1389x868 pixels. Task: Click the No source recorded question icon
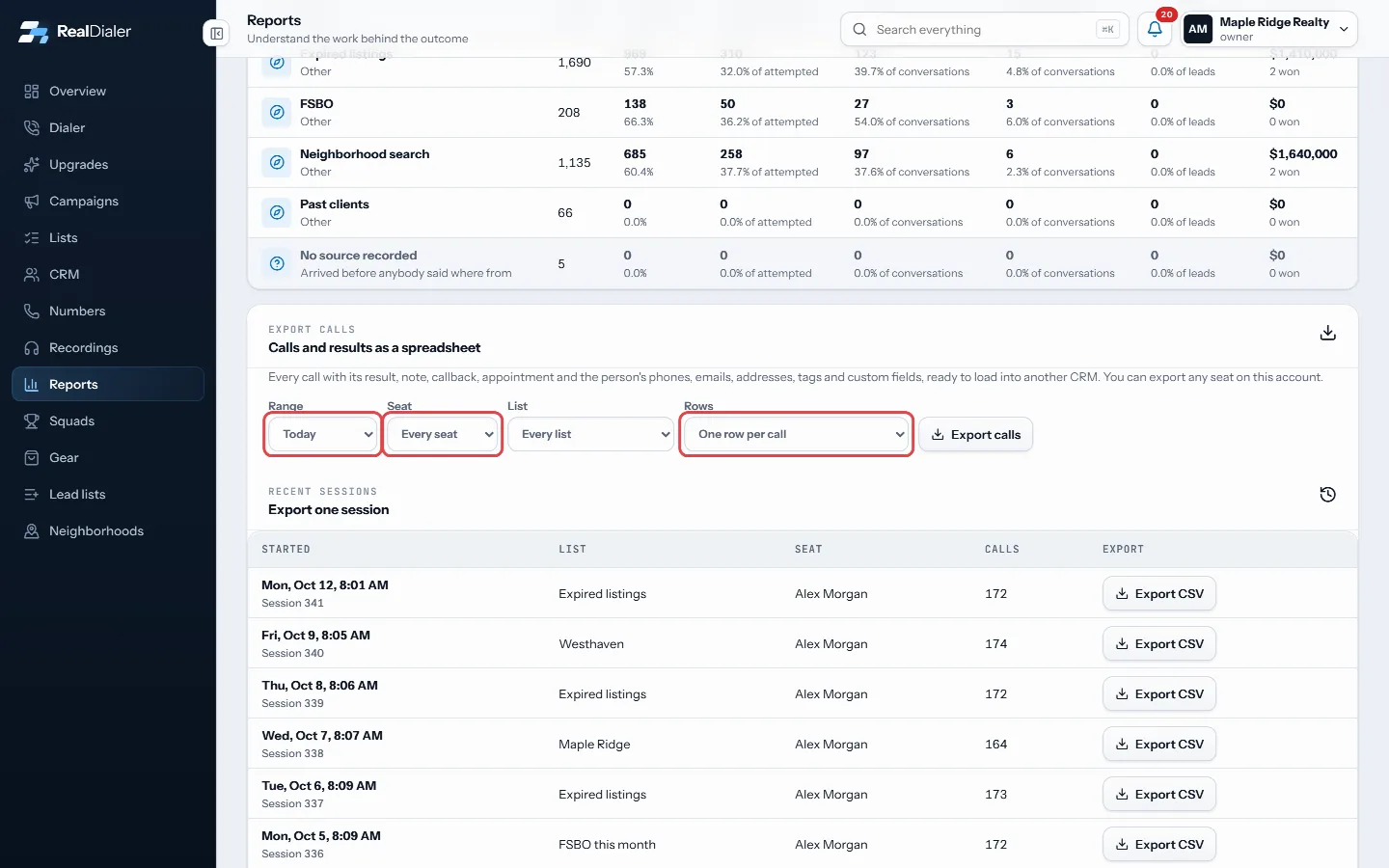(277, 263)
